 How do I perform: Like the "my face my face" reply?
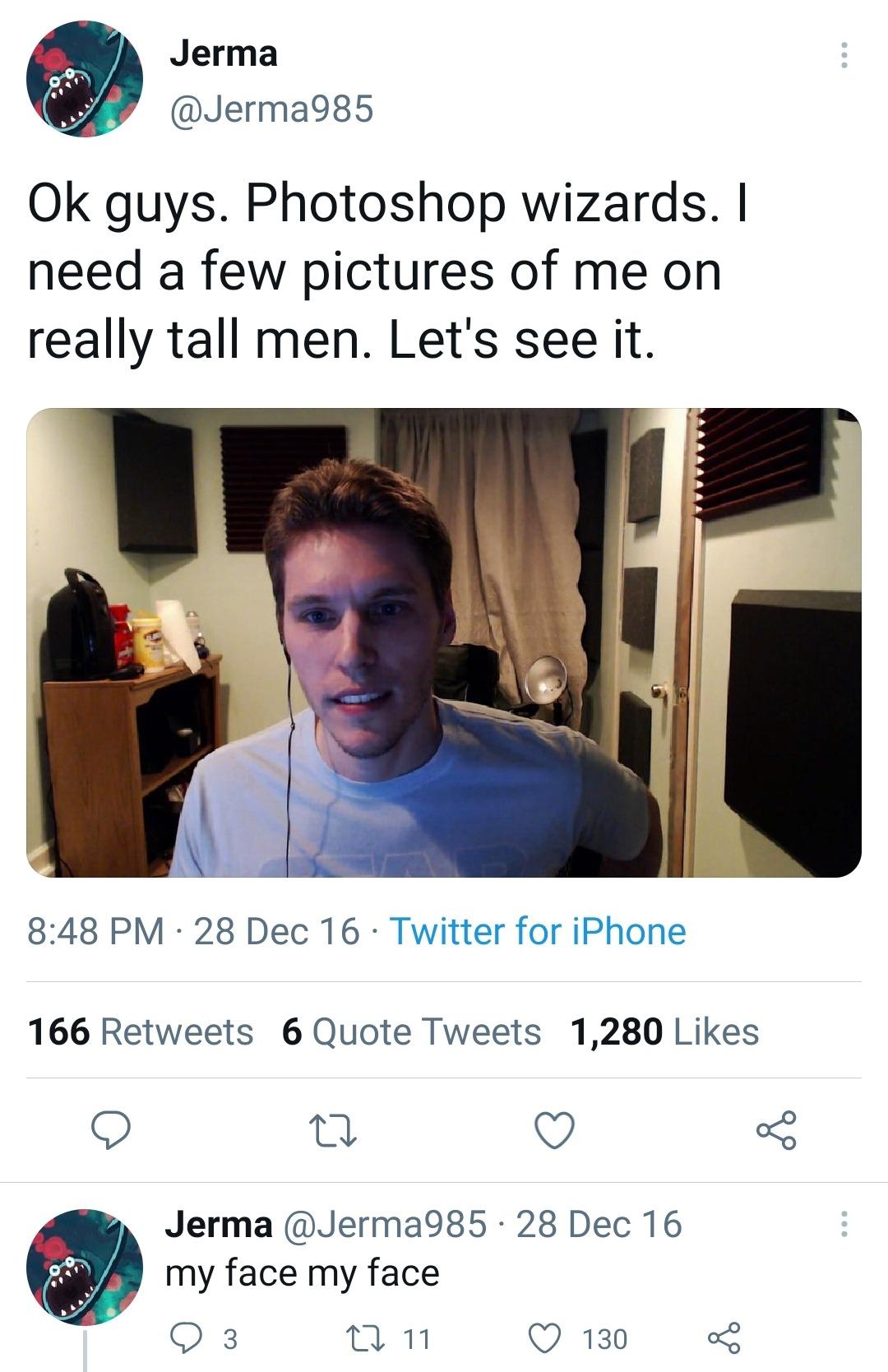(543, 1339)
